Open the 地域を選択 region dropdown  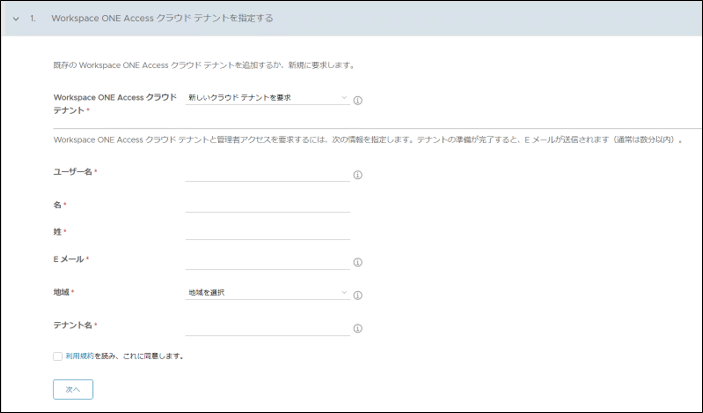tap(268, 293)
